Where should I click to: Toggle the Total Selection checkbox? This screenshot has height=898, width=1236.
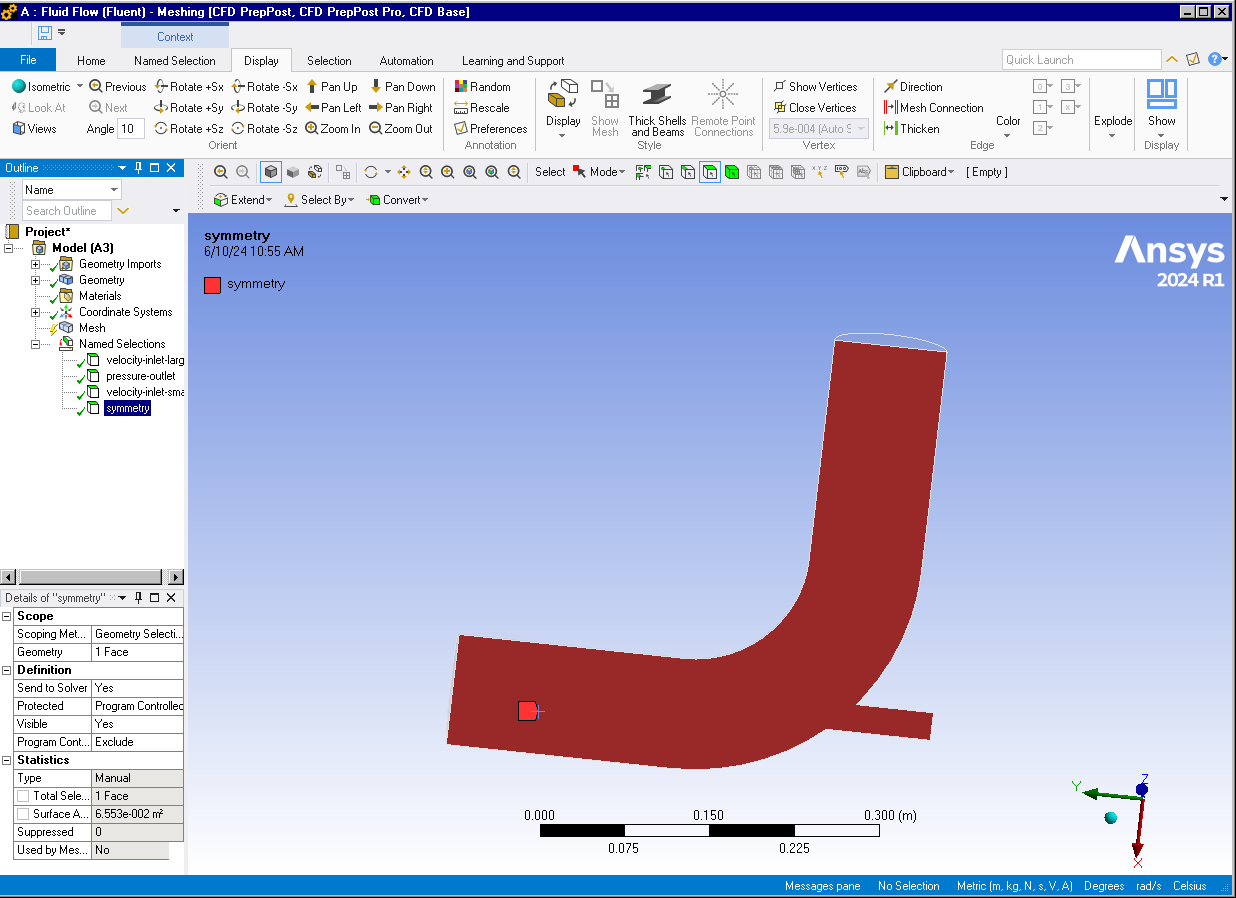[x=23, y=796]
